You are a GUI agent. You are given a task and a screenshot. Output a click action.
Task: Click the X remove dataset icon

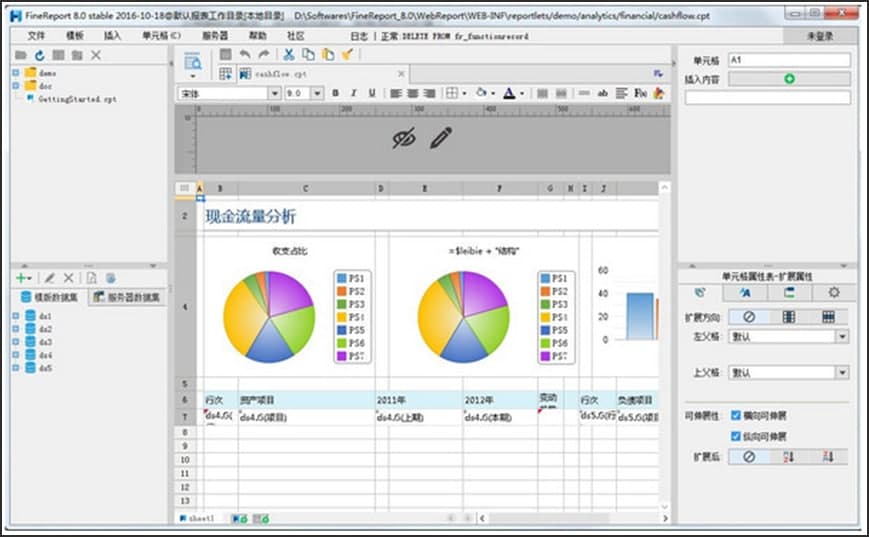[69, 278]
